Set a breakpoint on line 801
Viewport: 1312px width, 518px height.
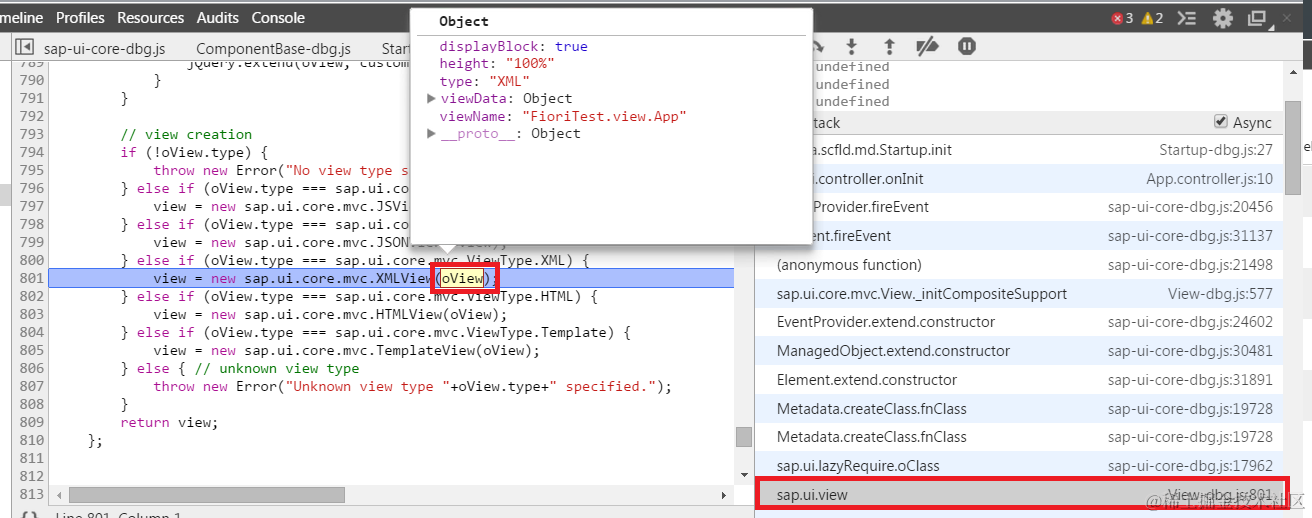click(x=32, y=278)
